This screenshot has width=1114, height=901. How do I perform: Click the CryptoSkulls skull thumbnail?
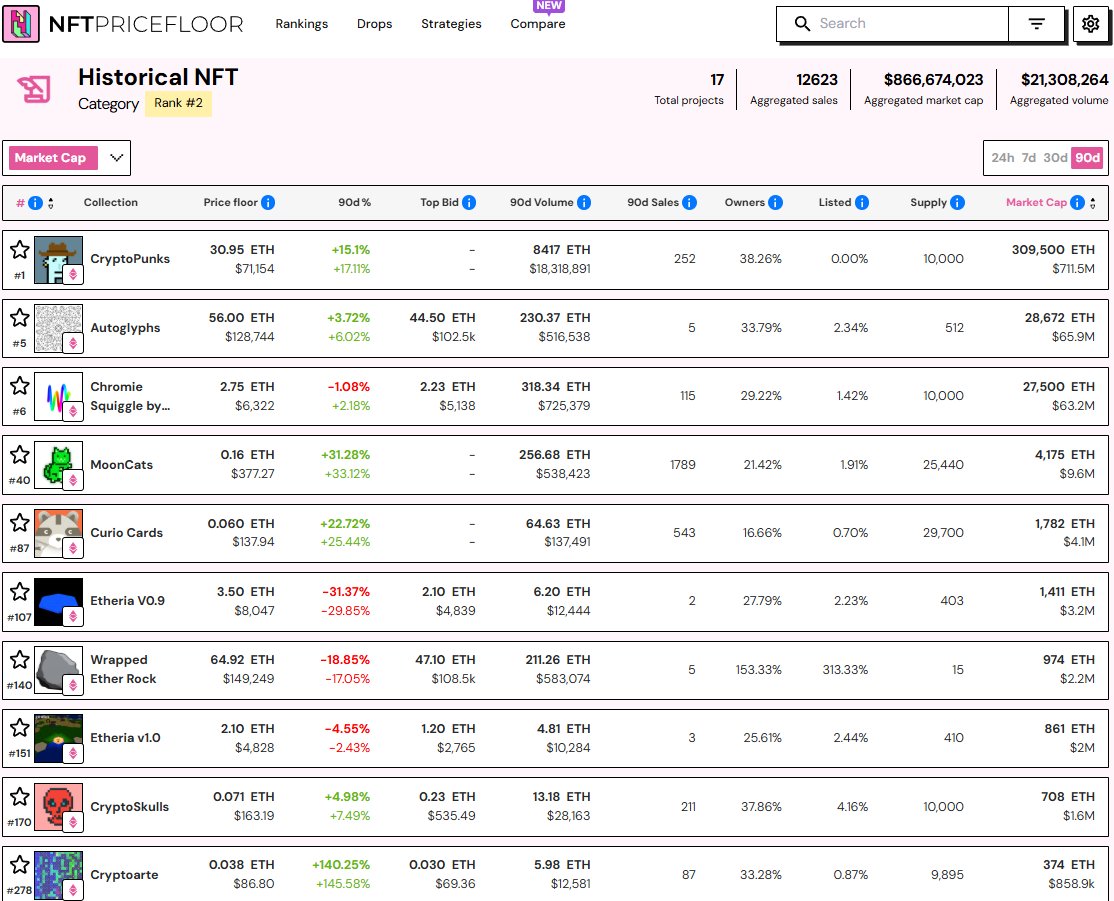[x=58, y=807]
